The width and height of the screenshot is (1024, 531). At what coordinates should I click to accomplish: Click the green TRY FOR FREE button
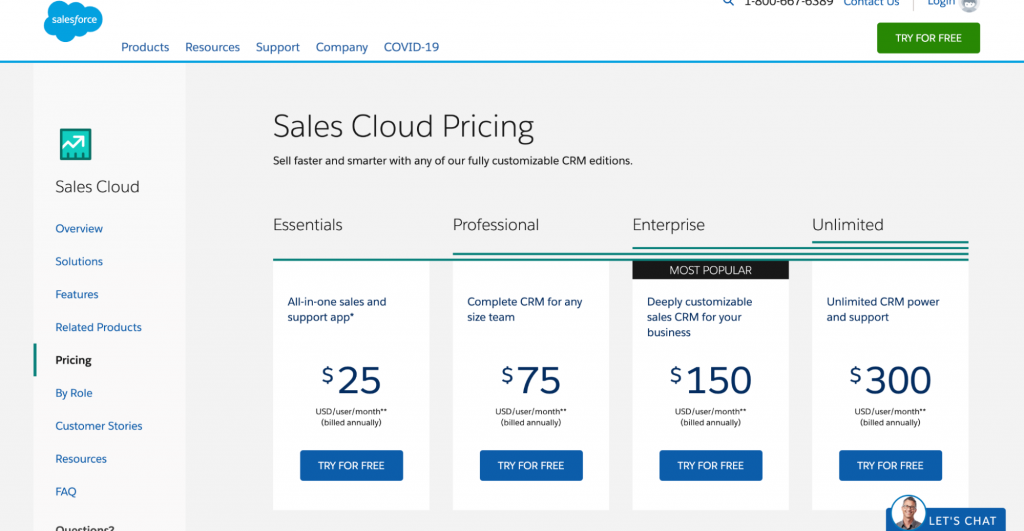point(928,38)
